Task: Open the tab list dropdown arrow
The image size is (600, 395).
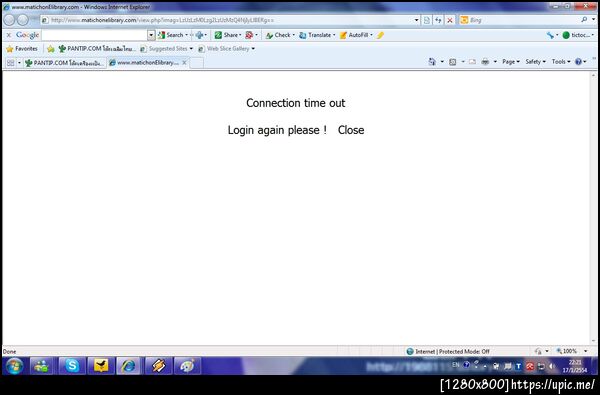Action: point(20,62)
